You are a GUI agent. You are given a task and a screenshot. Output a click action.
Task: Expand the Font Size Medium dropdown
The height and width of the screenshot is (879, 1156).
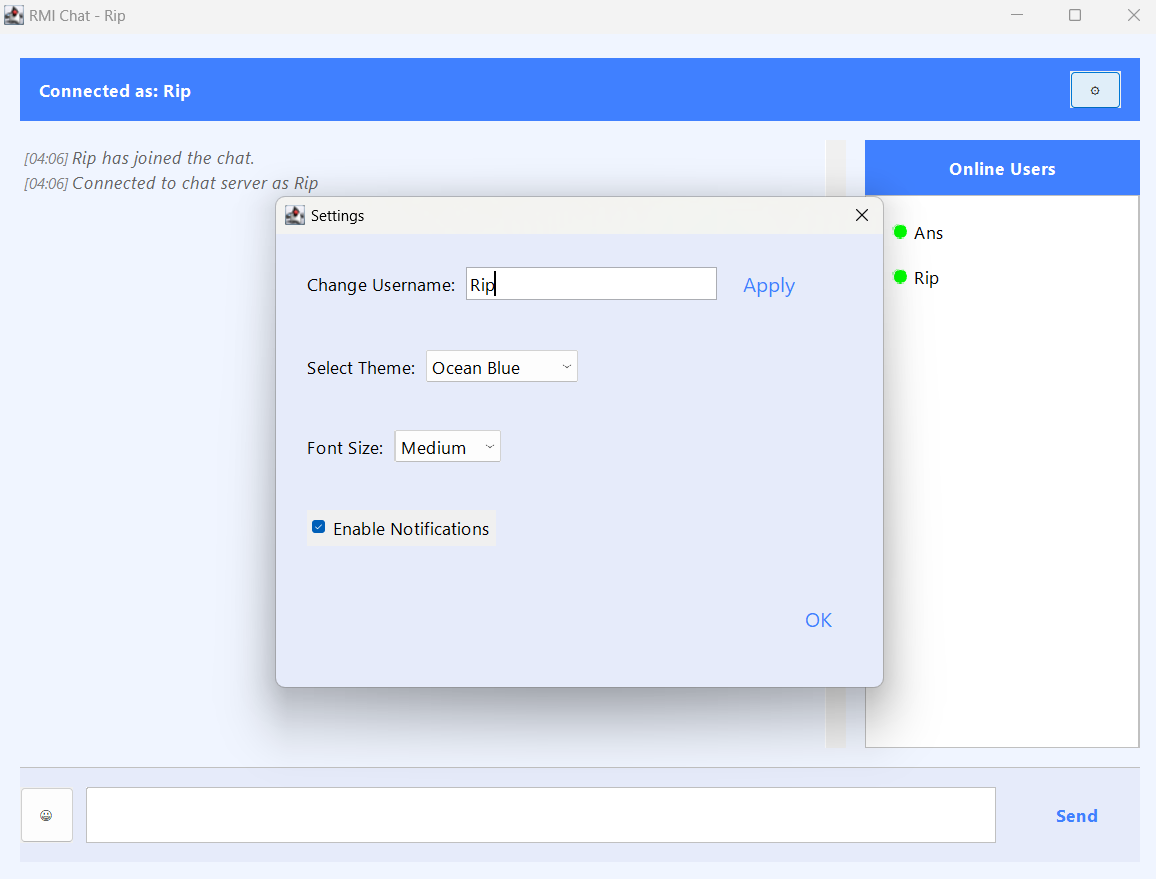click(x=448, y=447)
